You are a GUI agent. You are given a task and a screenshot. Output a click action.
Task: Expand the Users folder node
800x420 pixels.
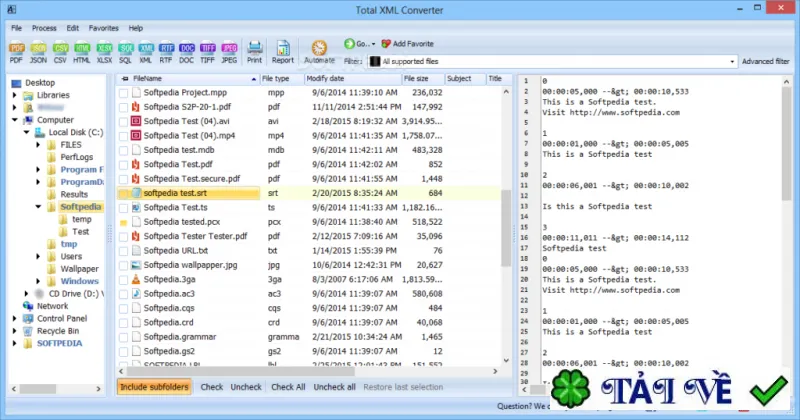pos(38,256)
